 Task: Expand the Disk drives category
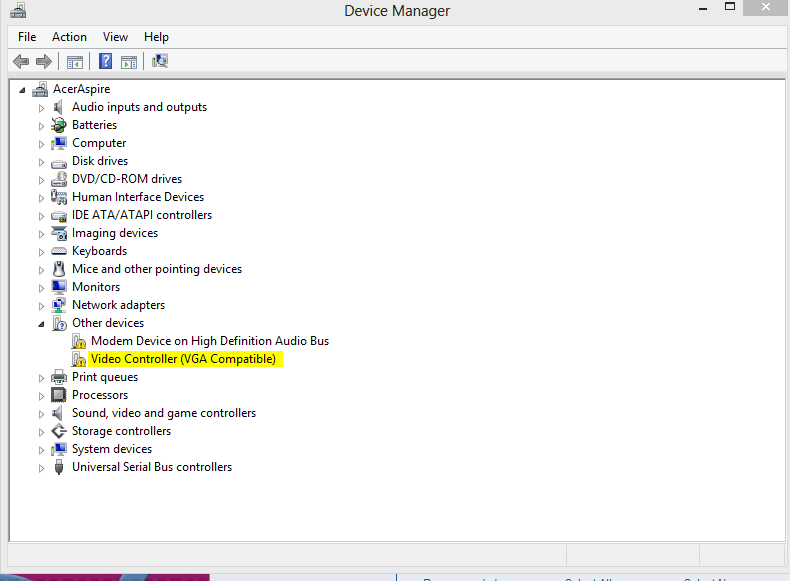pos(42,162)
